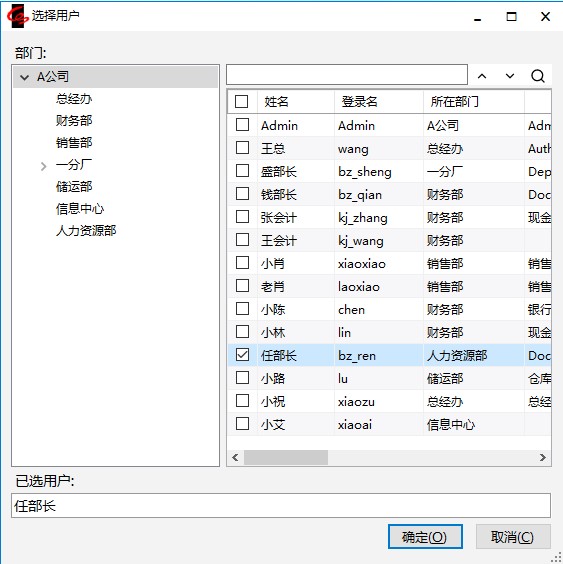Click the 取消(C) cancel button

(513, 537)
